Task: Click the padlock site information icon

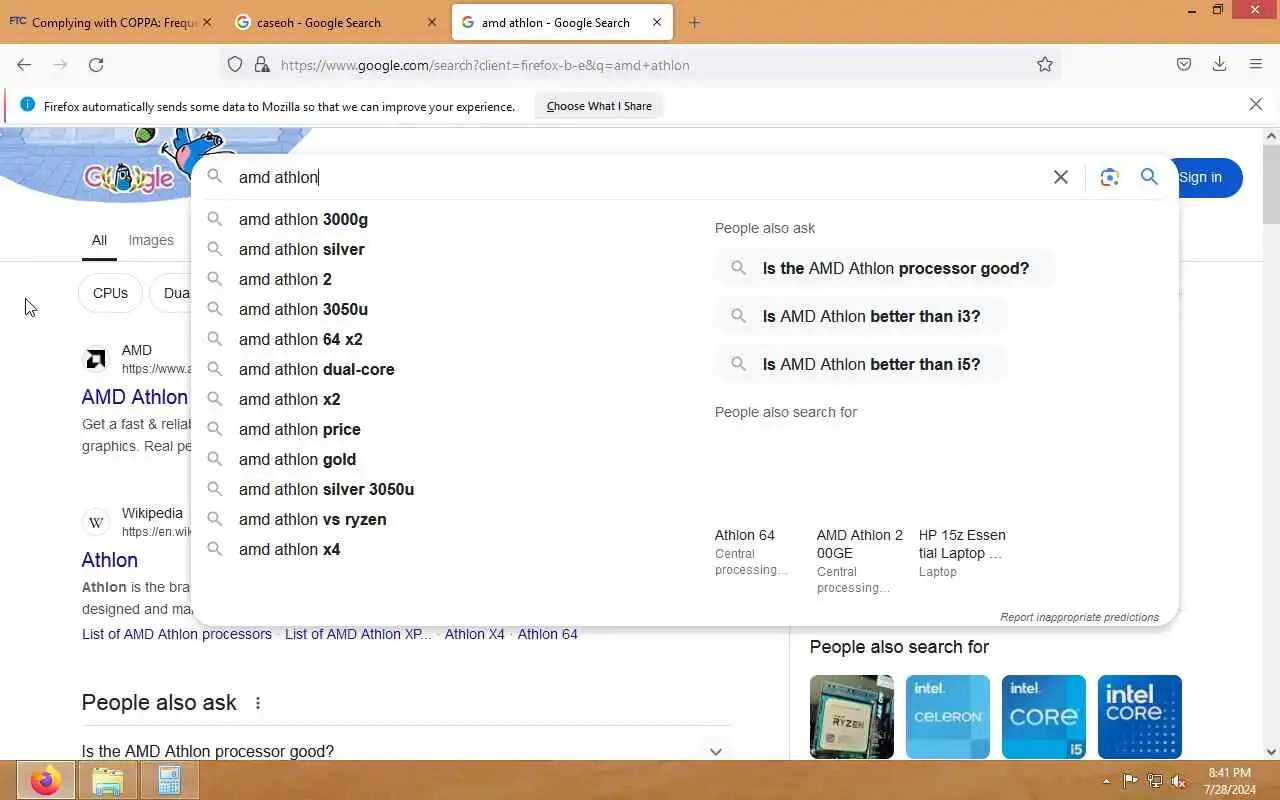Action: click(262, 65)
